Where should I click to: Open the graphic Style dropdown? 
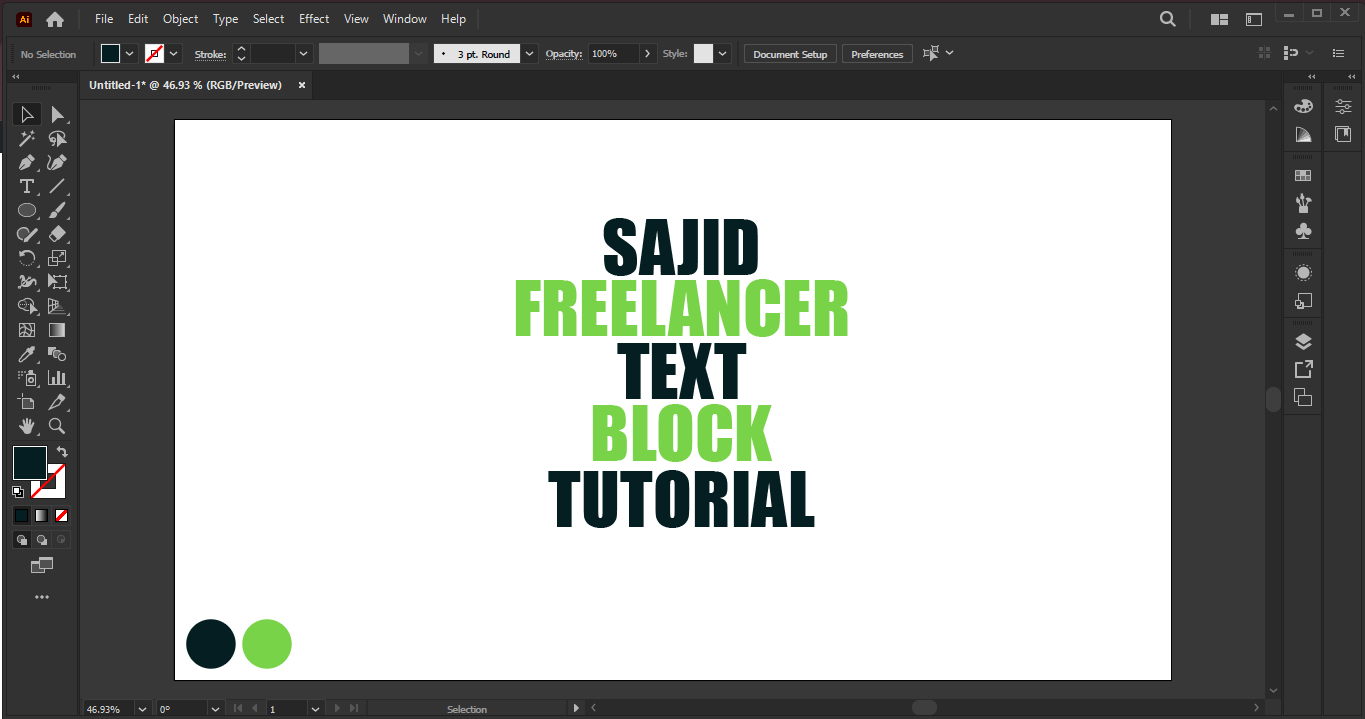722,54
